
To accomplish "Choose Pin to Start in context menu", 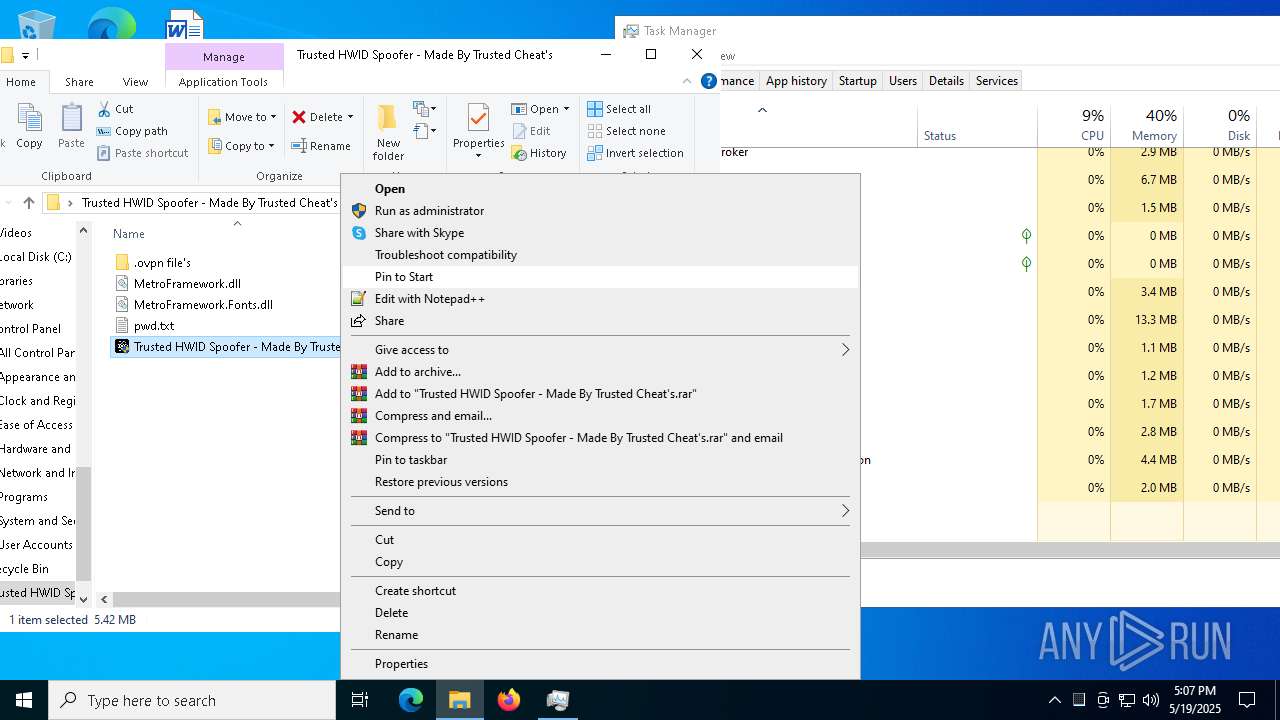I will pos(600,277).
